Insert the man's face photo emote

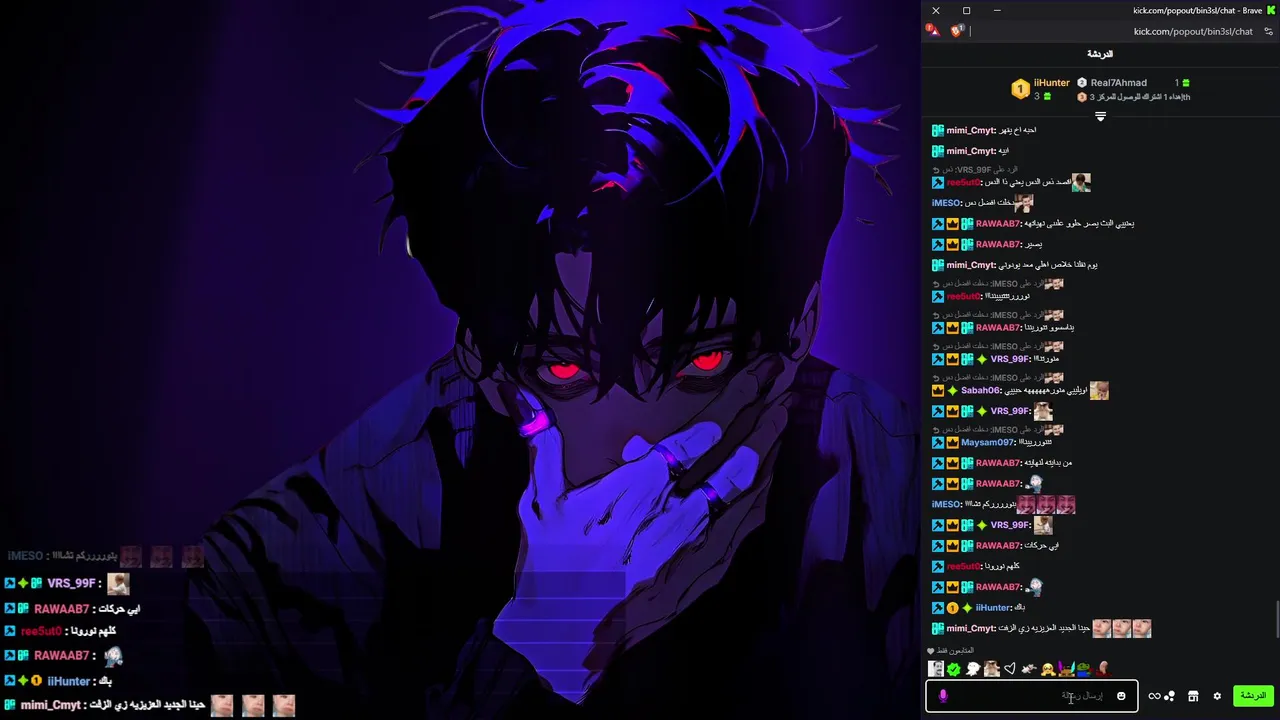tap(992, 669)
